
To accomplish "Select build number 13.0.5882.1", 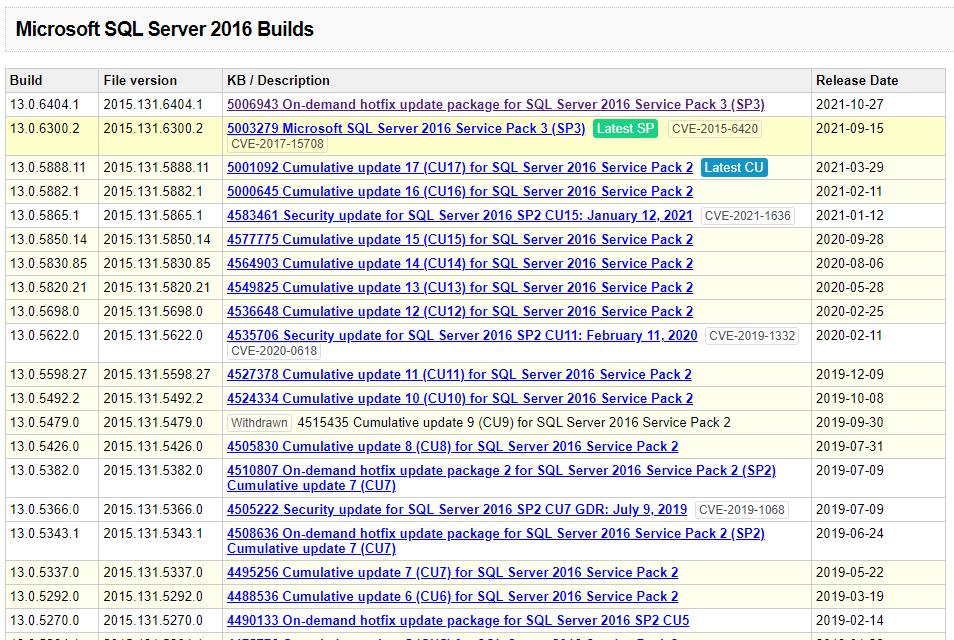I will [x=44, y=192].
